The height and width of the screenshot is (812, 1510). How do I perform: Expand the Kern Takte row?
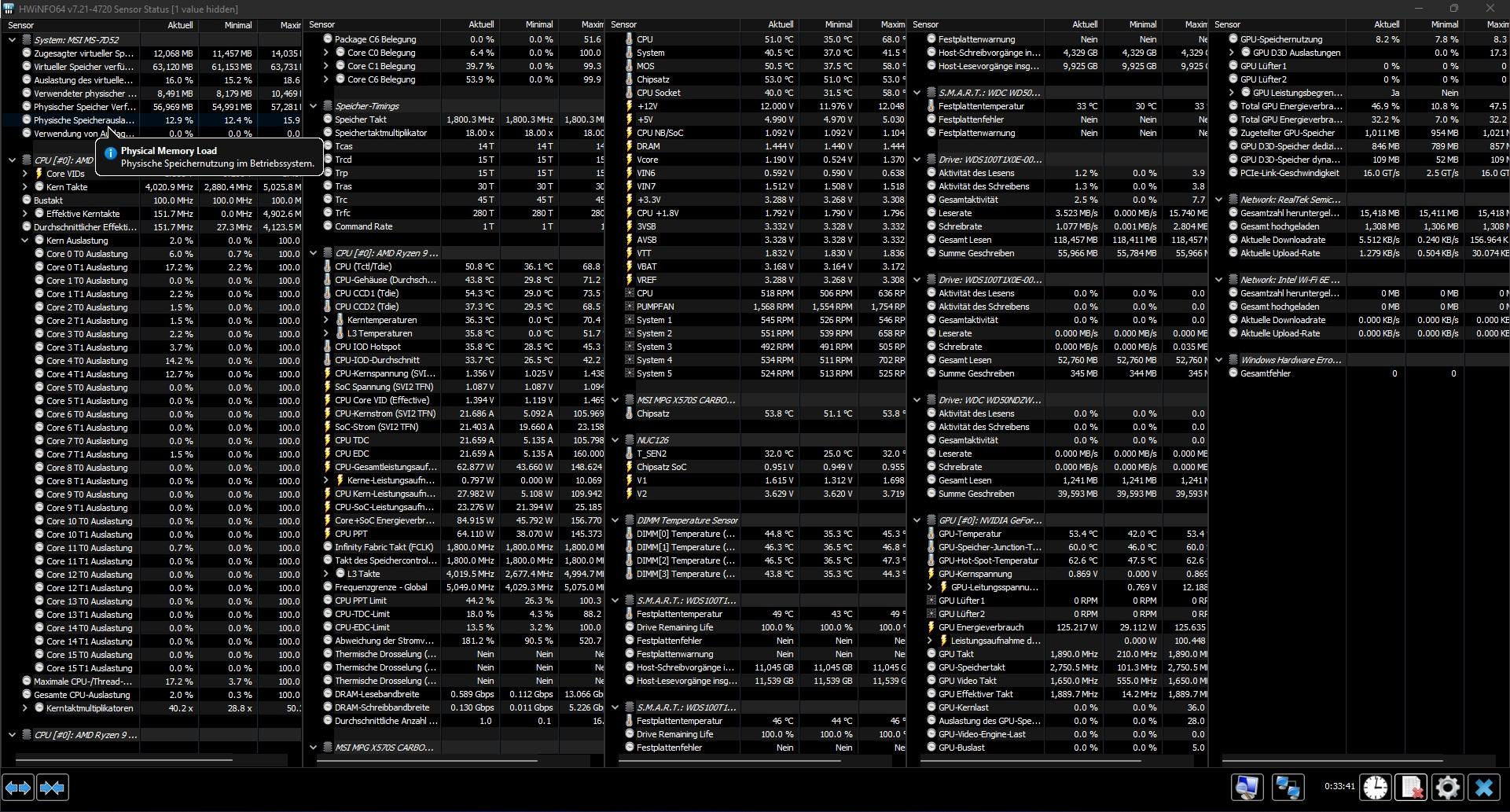click(24, 187)
